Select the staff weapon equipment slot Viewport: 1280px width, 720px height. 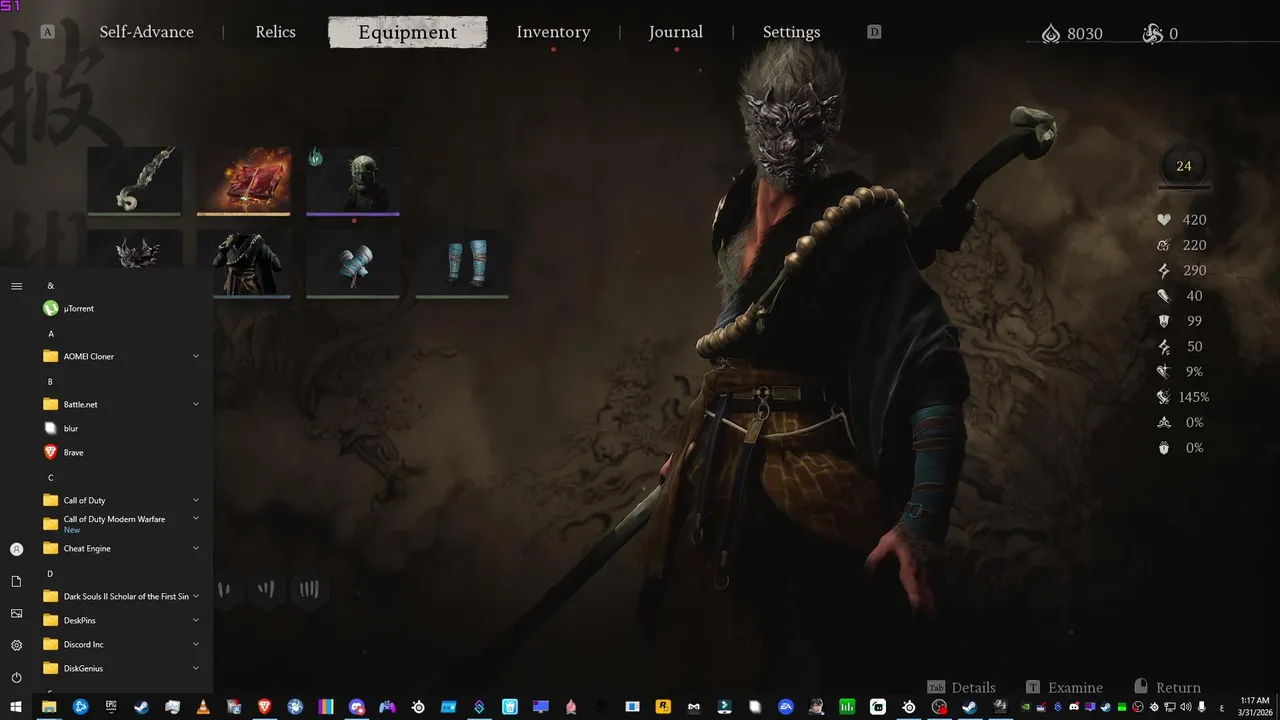(x=134, y=180)
